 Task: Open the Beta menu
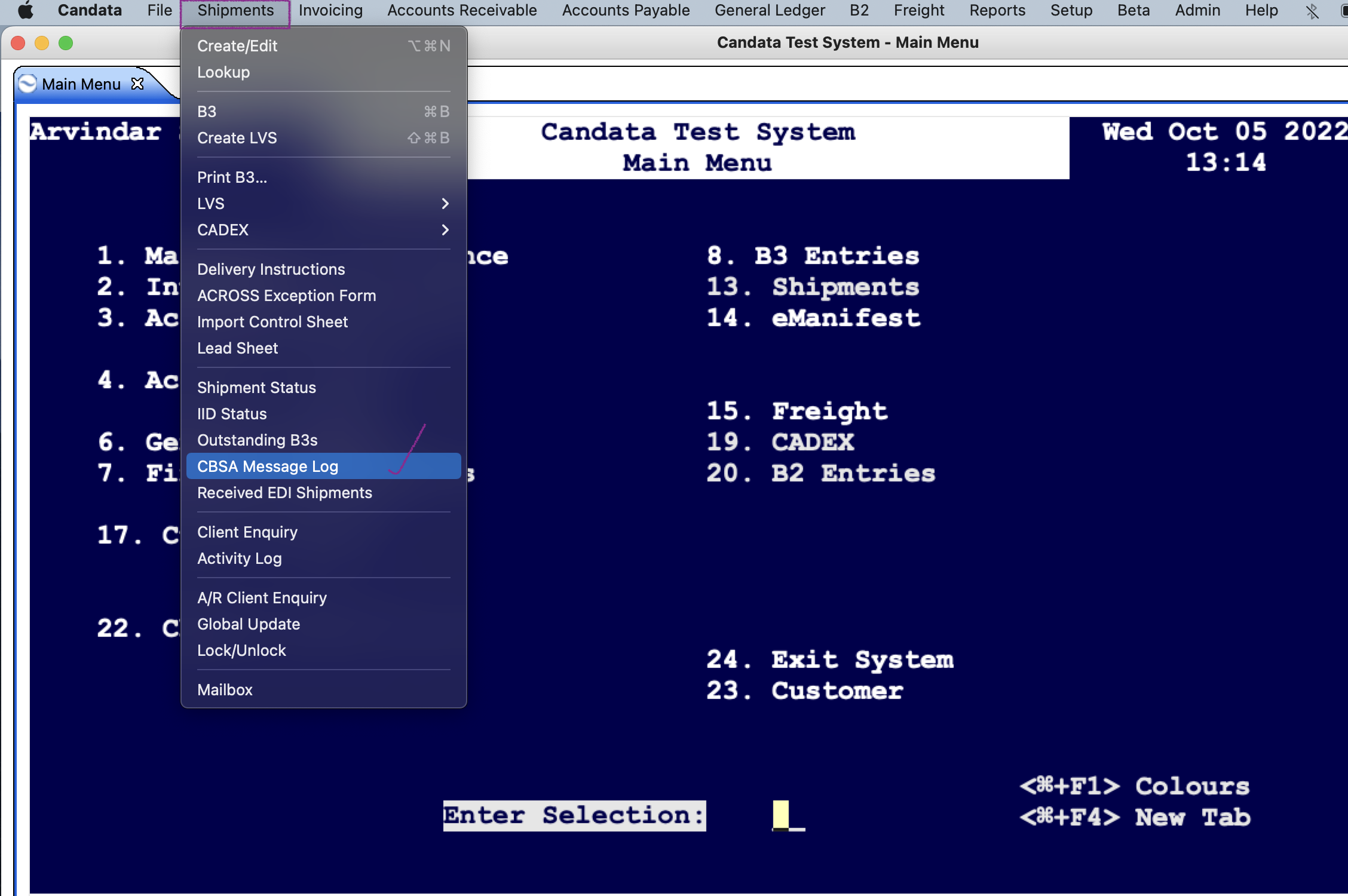[1133, 10]
